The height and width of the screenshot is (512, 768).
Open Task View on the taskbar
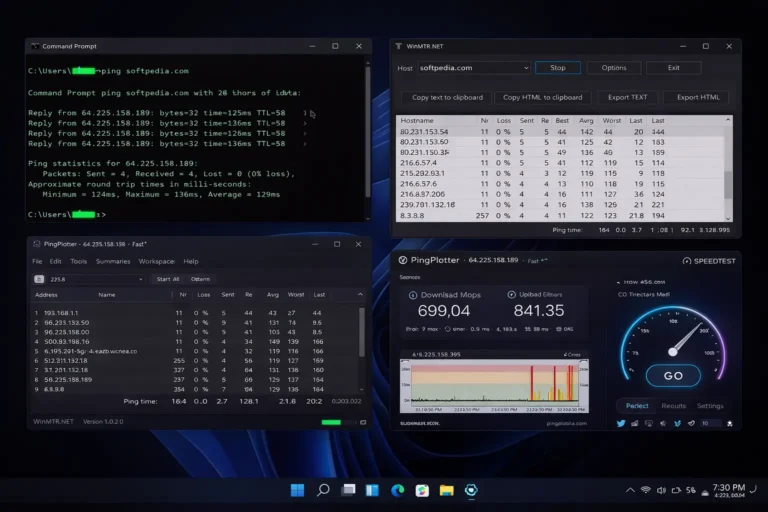point(348,490)
